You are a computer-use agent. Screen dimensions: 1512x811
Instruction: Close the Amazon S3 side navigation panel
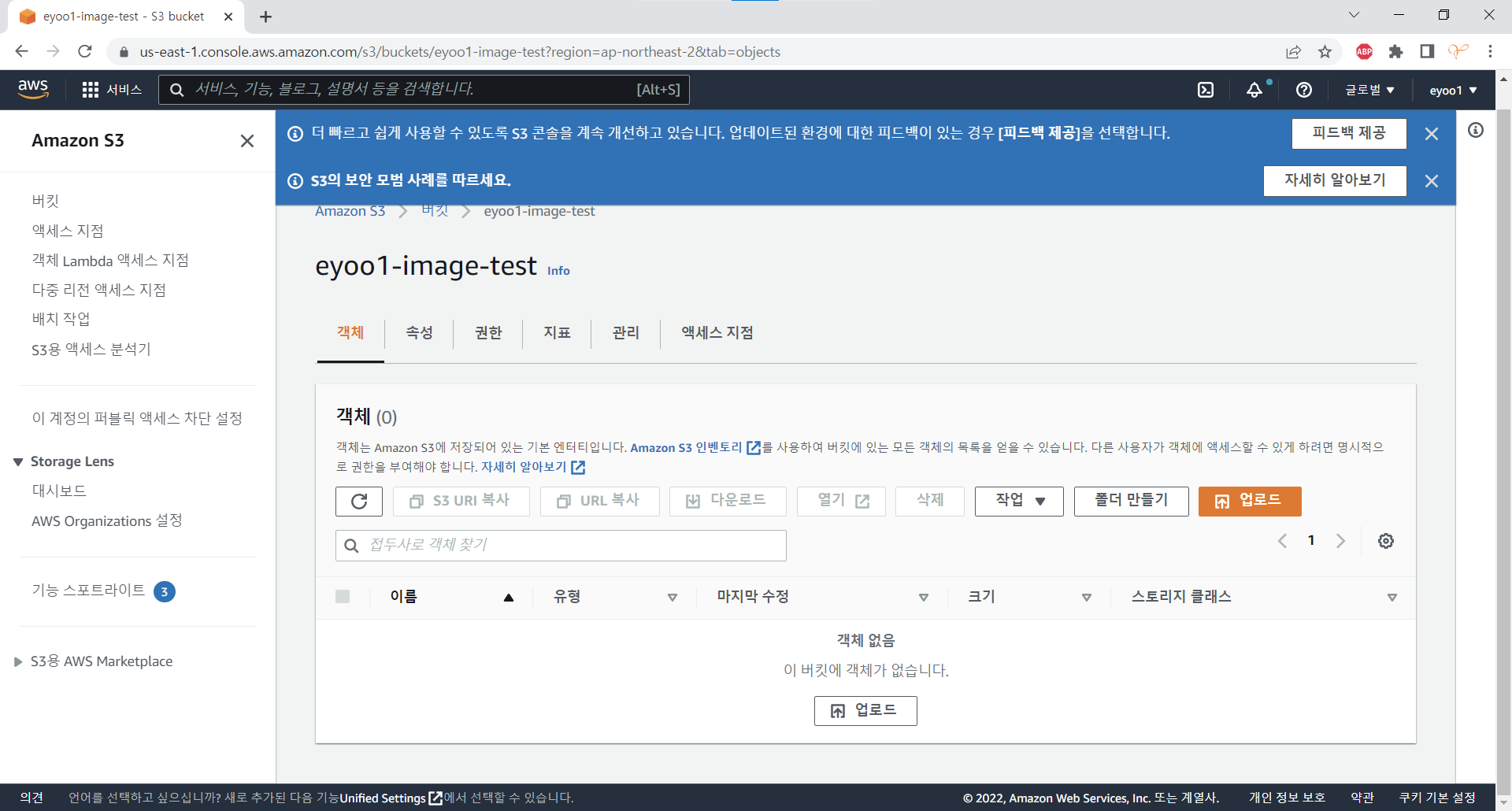click(x=247, y=141)
